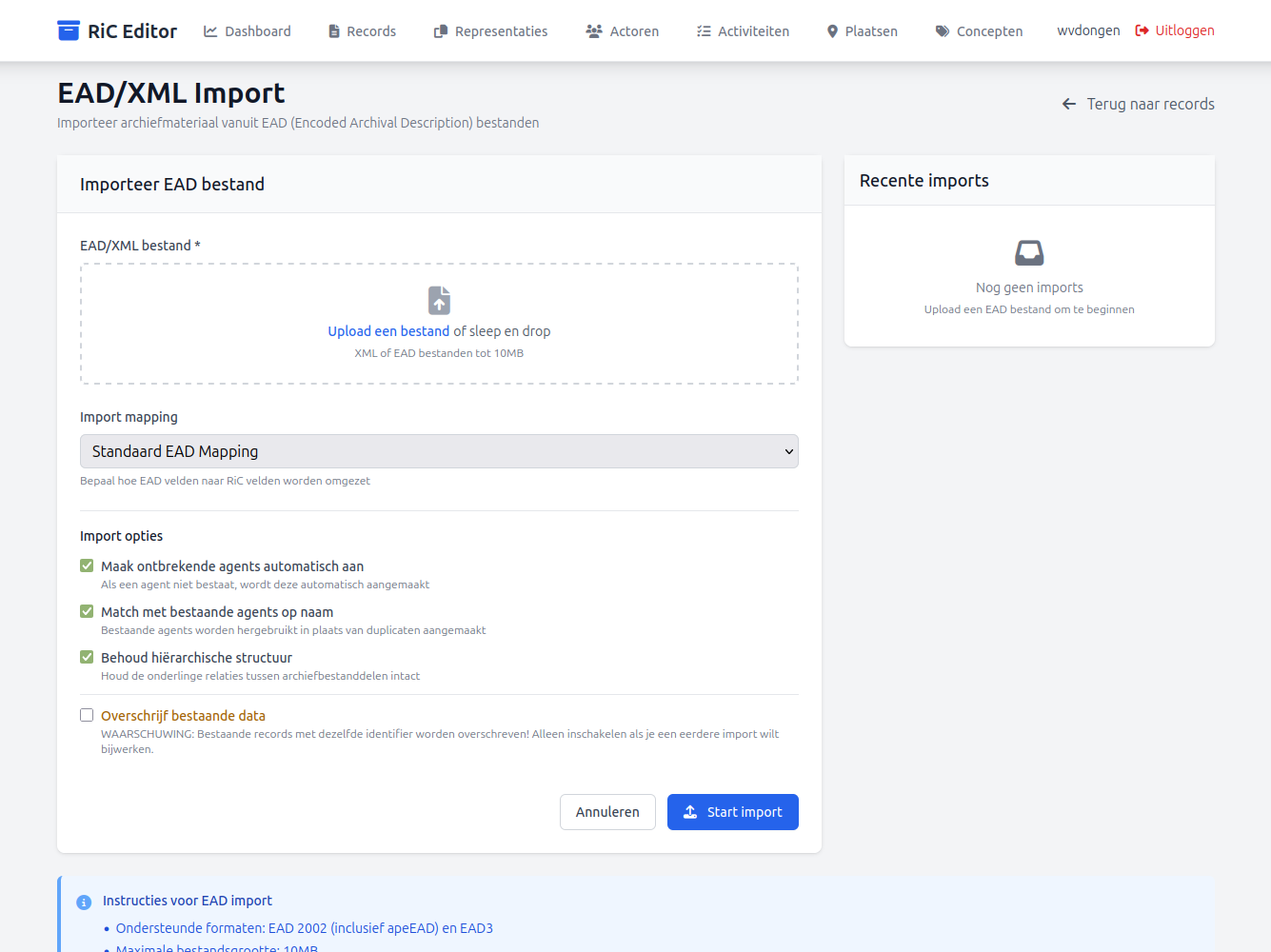1271x952 pixels.
Task: Enable Overschrijf bestaande data checkbox
Action: coord(87,715)
